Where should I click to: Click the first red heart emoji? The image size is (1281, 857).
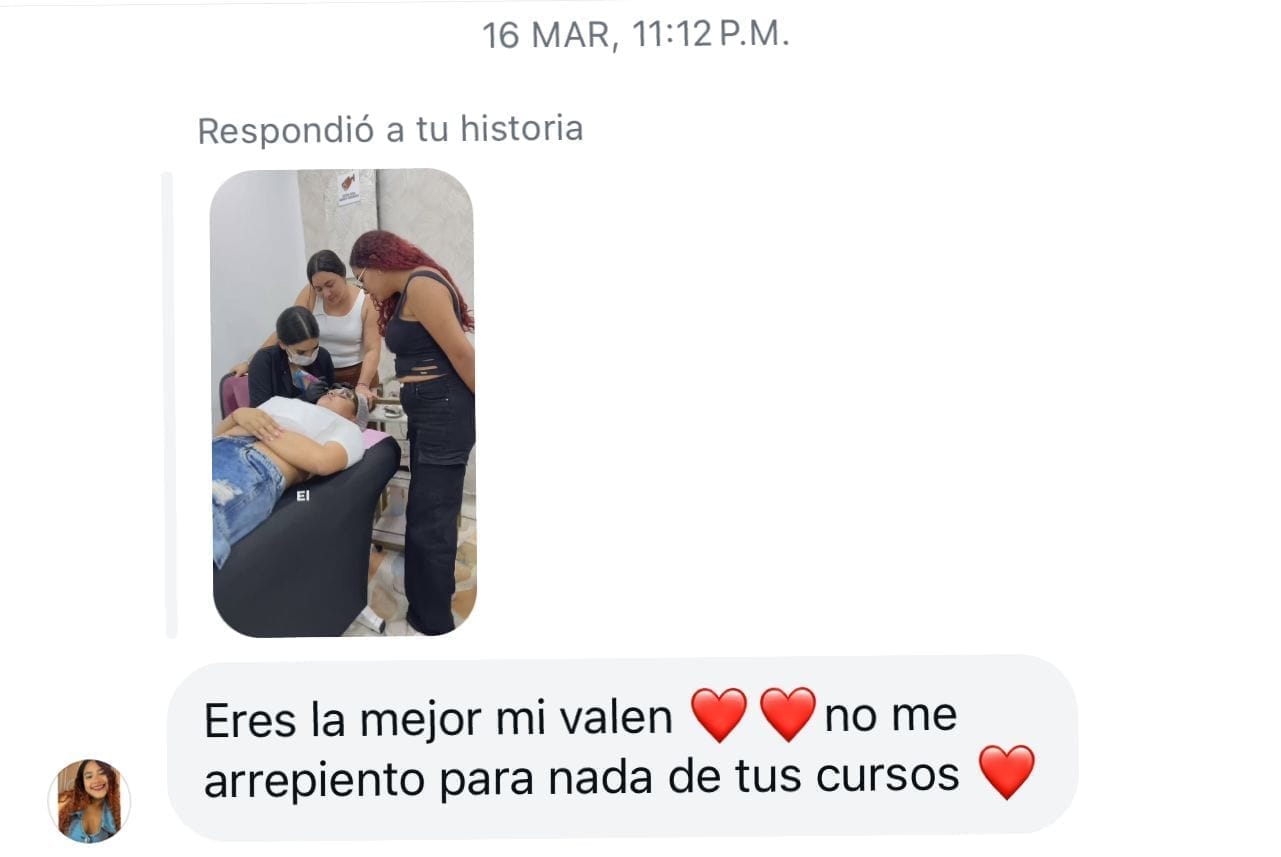pos(719,715)
